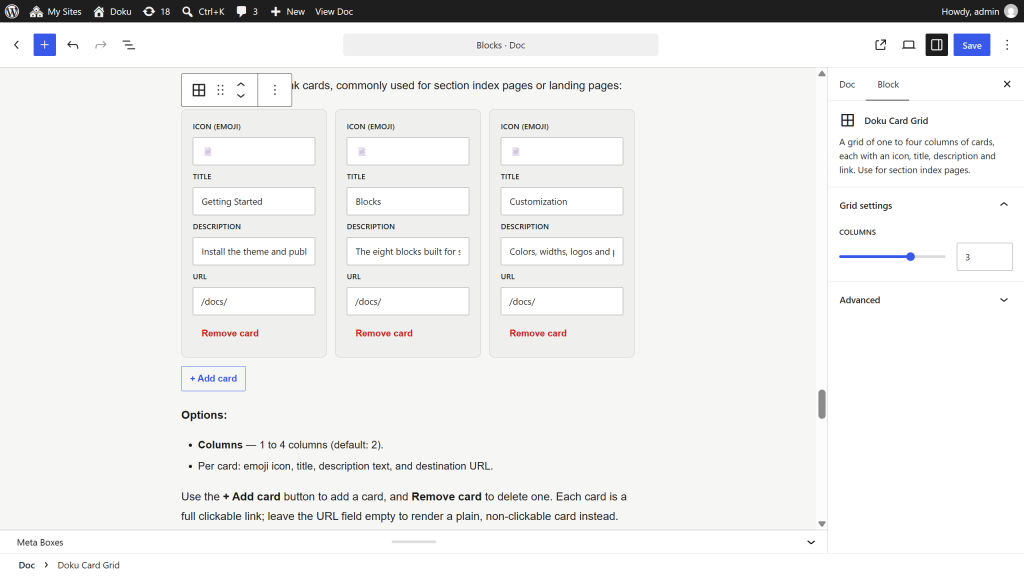Toggle the settings sidebar
Viewport: 1024px width, 576px height.
pos(936,45)
